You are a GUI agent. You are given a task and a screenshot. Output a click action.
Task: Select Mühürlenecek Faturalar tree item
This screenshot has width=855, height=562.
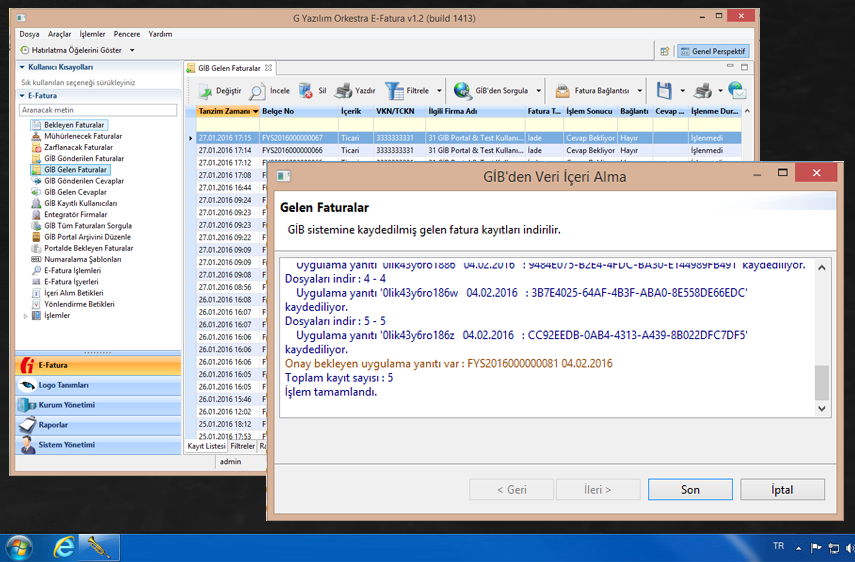83,136
